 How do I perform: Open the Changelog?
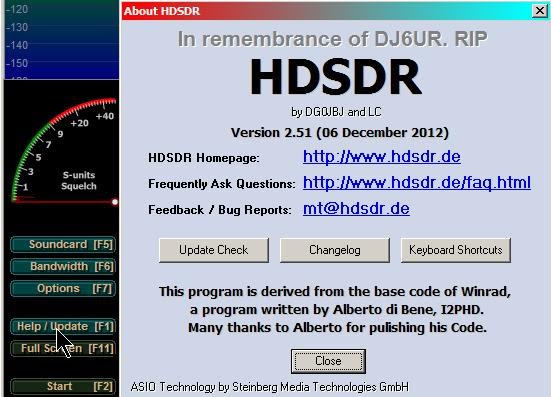(x=335, y=250)
